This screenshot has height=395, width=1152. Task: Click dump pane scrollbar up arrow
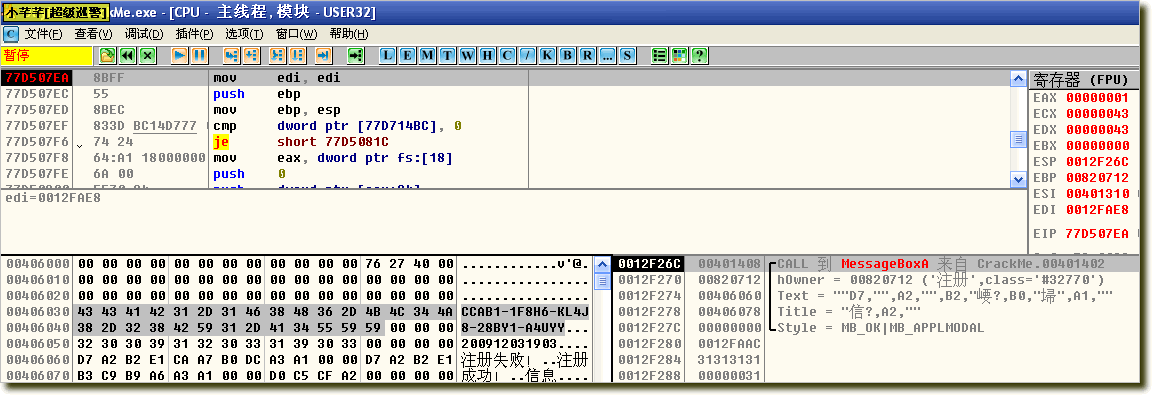click(x=602, y=264)
